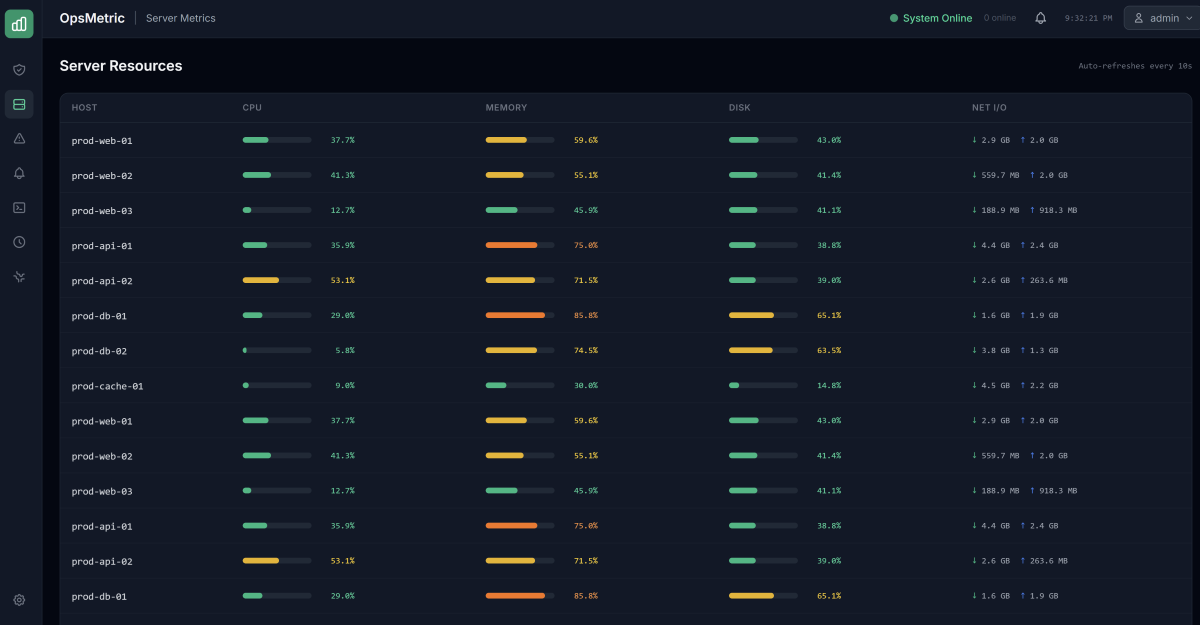Screen dimensions: 1200x625
Task: Open the sidebar notifications bell icon
Action: [19, 173]
